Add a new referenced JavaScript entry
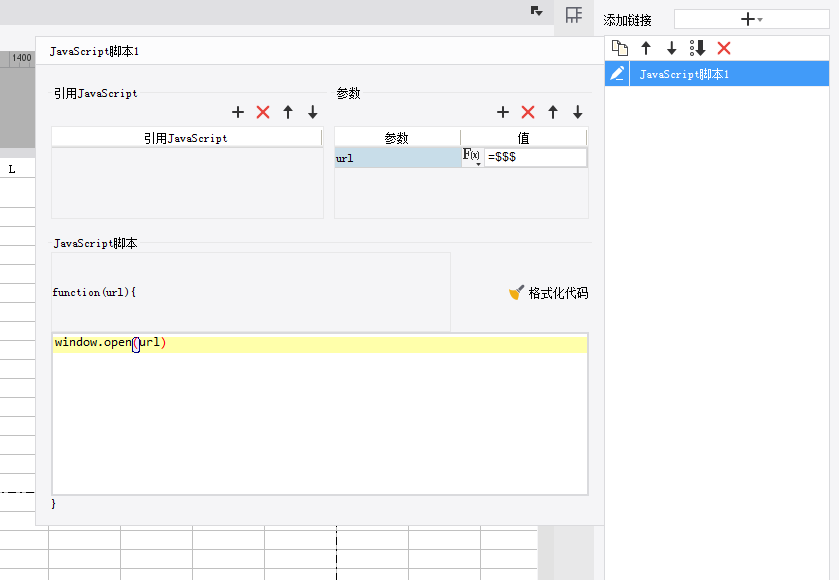Screen dimensions: 839x580 tap(238, 112)
